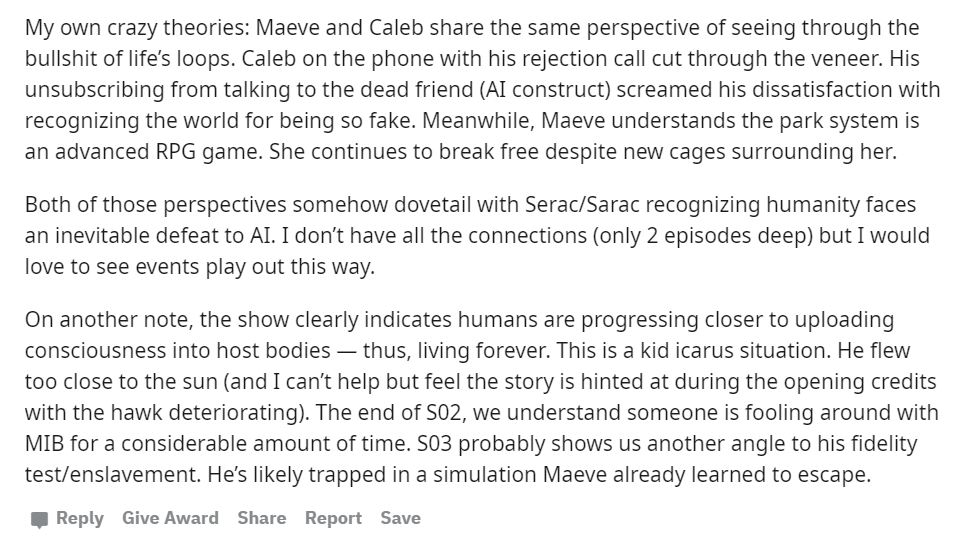Click the "(only 2 episodes deep)" text

pyautogui.click(x=702, y=236)
